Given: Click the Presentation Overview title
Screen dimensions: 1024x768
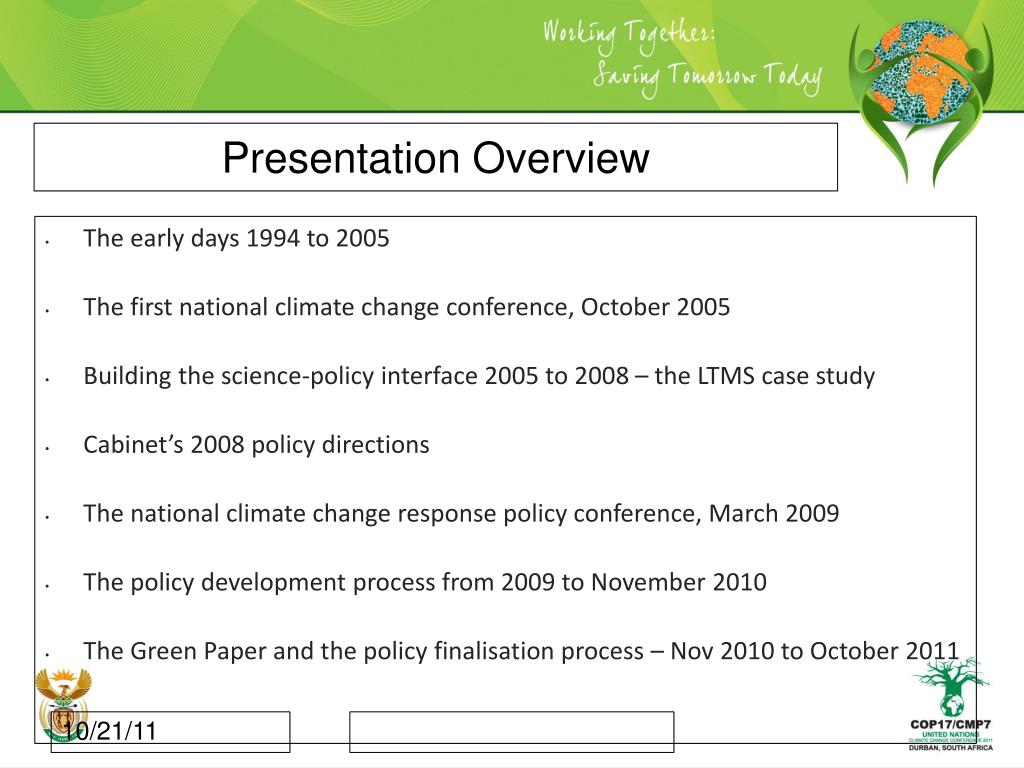Looking at the screenshot, I should tap(436, 157).
